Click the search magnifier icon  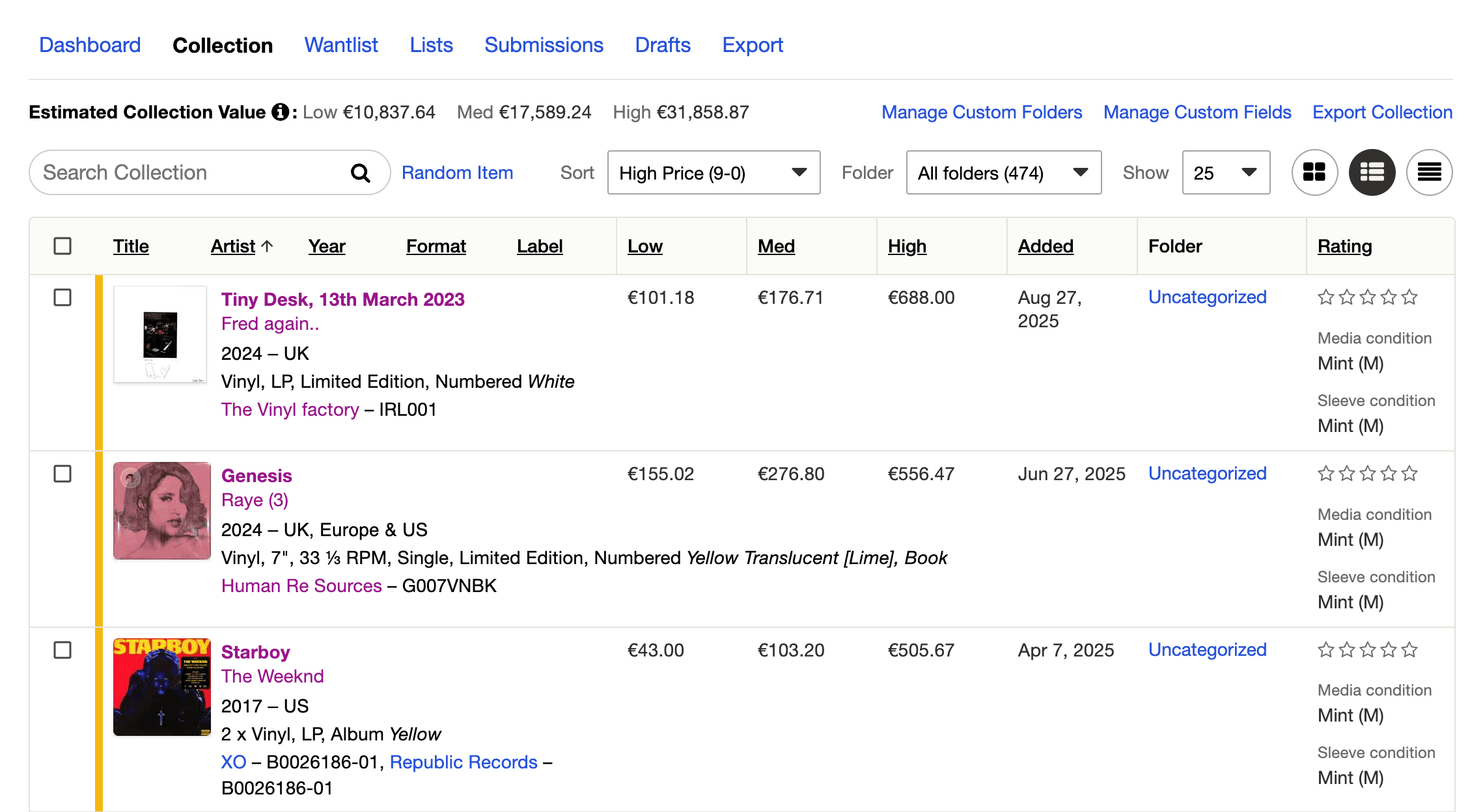[360, 172]
